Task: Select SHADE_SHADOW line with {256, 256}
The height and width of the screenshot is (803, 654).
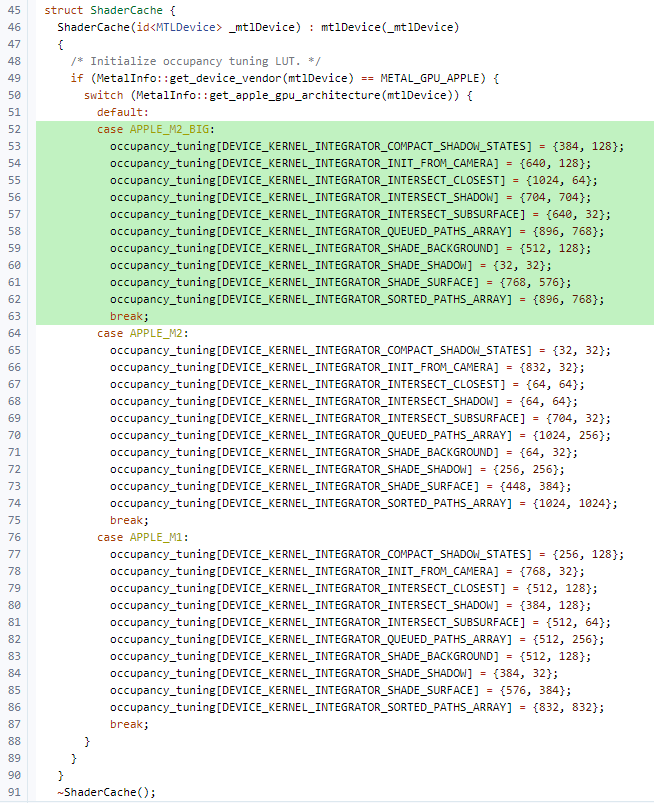Action: [337, 469]
